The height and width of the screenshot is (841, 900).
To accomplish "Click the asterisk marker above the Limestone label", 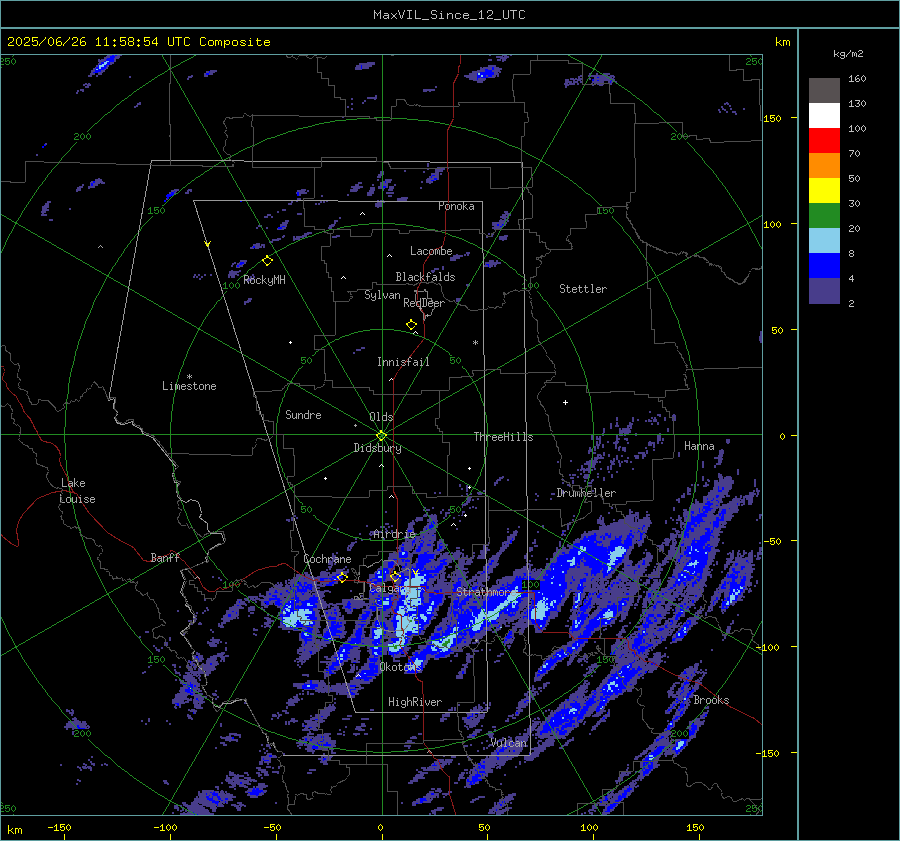I will (x=189, y=377).
